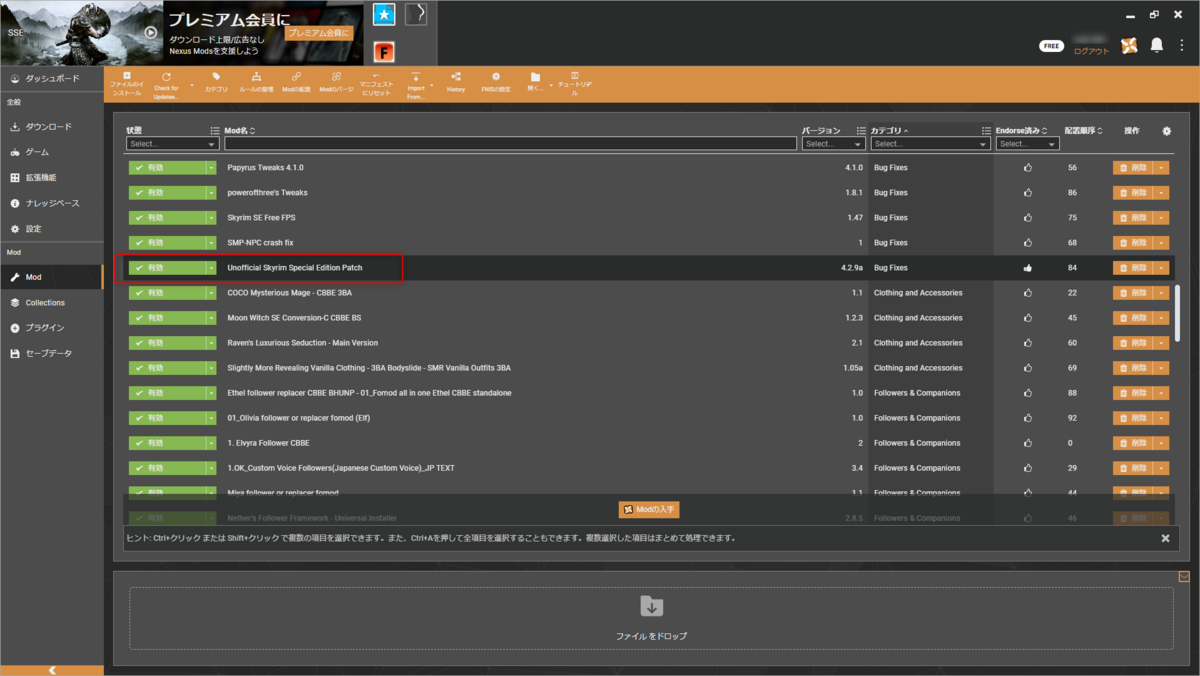Screen dimensions: 1200x676
Task: Click the Import From icon
Action: point(416,76)
